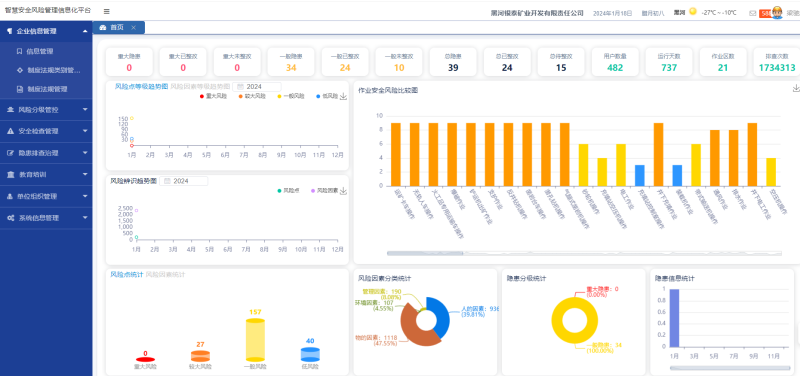The width and height of the screenshot is (800, 376).
Task: Expand the 风险分级管控 menu arrow
Action: [x=85, y=109]
